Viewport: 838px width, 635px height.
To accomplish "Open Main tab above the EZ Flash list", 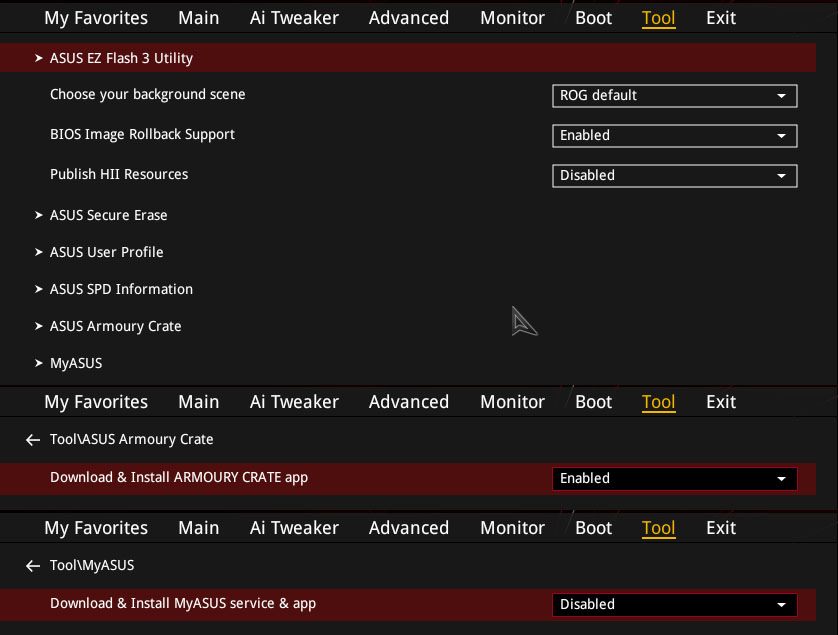I will click(199, 18).
